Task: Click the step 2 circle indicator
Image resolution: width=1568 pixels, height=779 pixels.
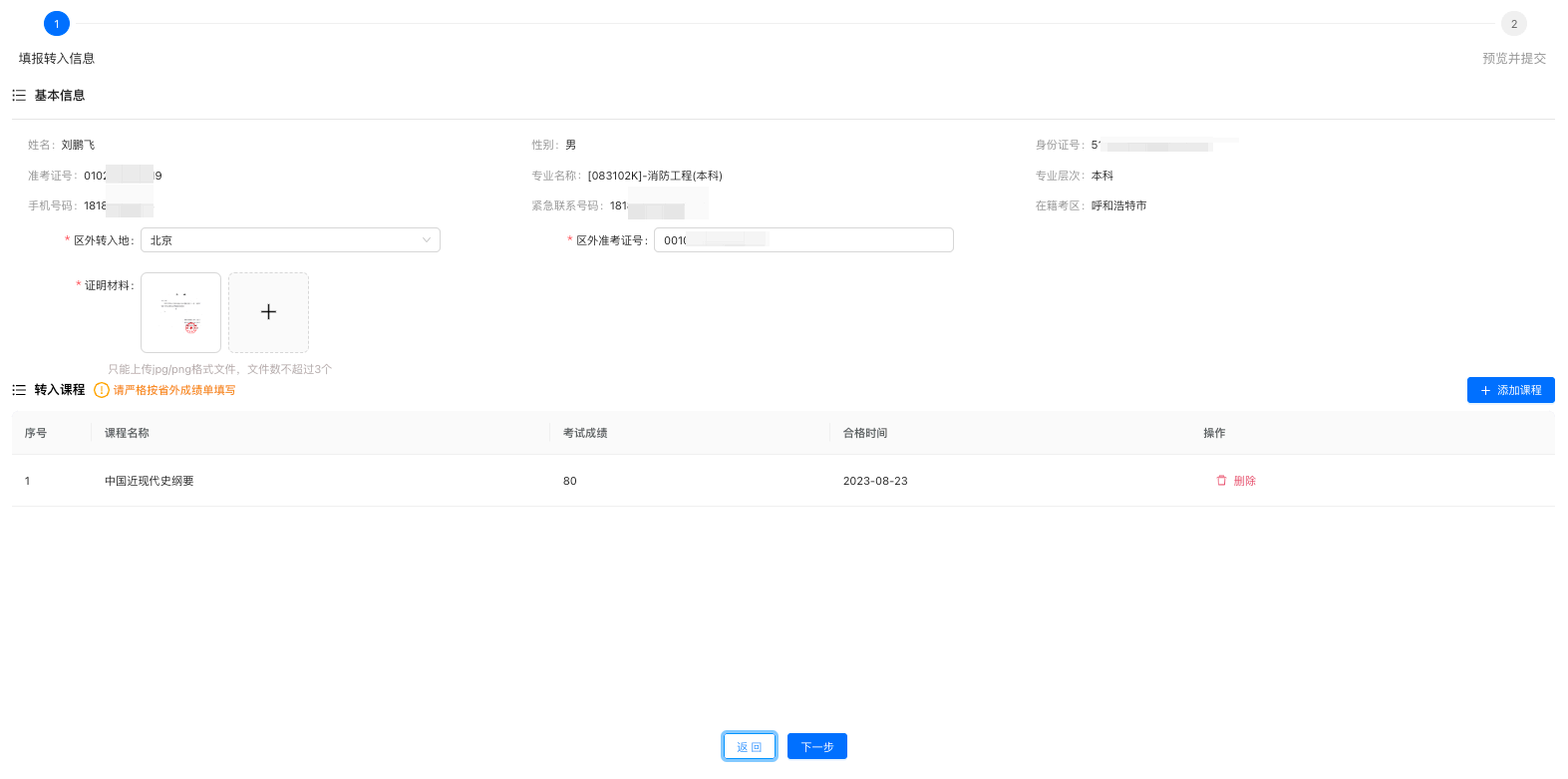Action: [x=1513, y=24]
